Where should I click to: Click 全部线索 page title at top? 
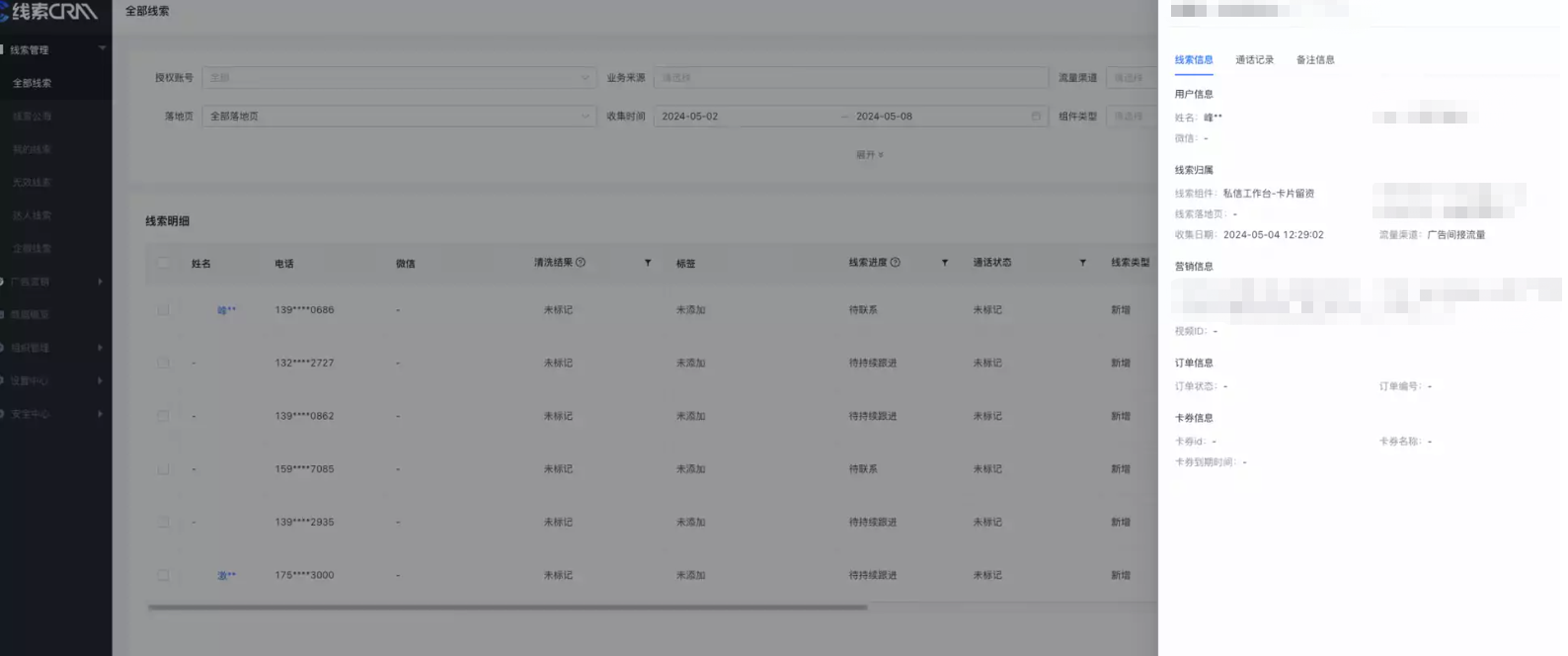[x=147, y=11]
